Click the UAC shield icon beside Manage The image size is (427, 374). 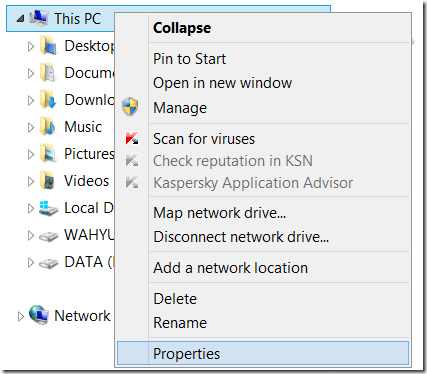click(x=130, y=107)
